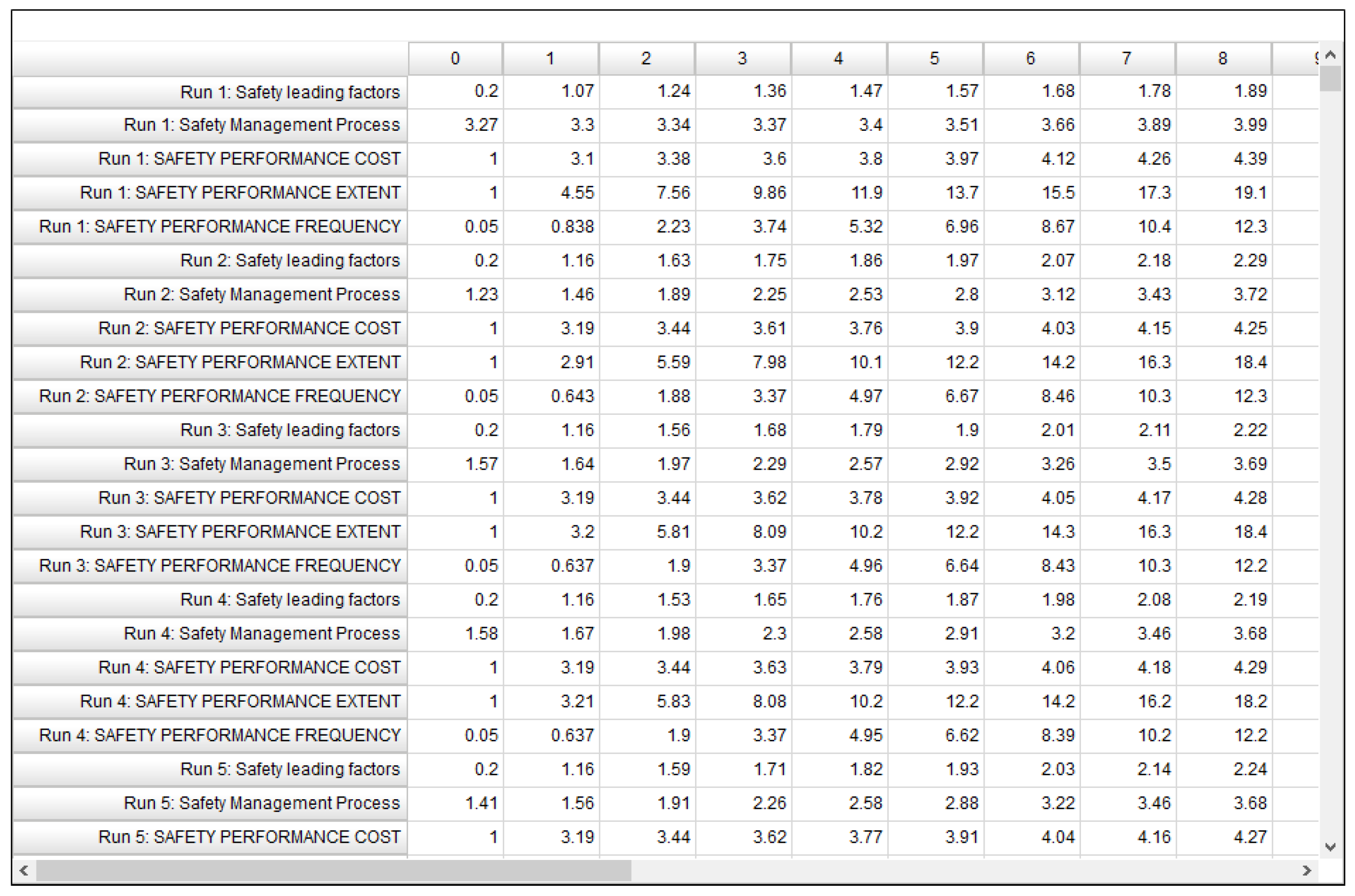1355x896 pixels.
Task: Click the vertical scrollbar thumb
Action: (1330, 79)
